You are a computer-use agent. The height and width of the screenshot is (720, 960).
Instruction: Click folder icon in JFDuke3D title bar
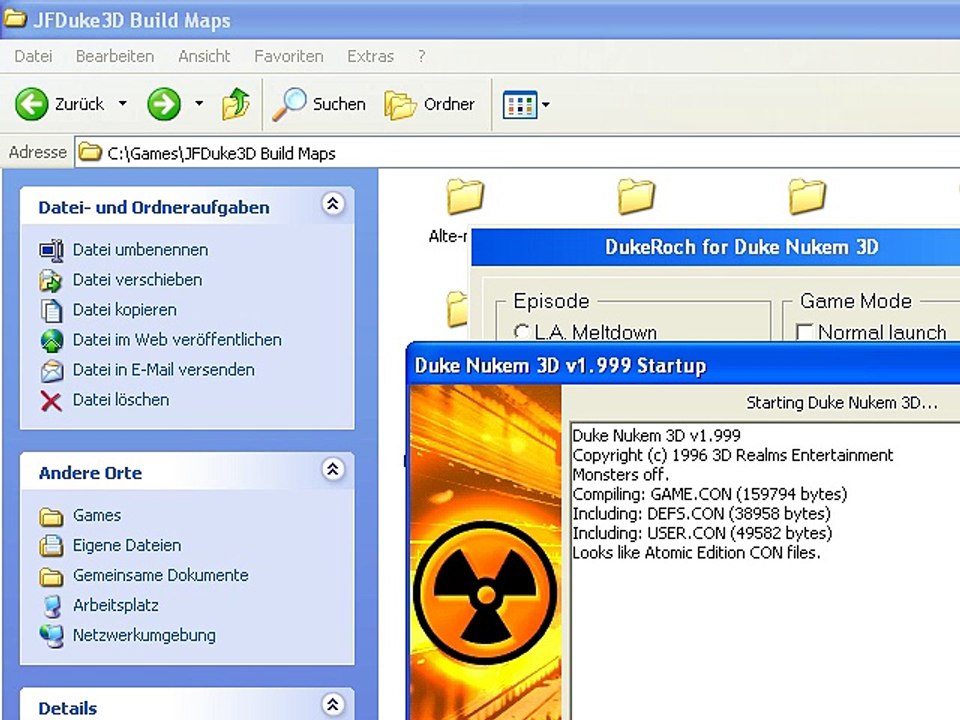pyautogui.click(x=15, y=20)
